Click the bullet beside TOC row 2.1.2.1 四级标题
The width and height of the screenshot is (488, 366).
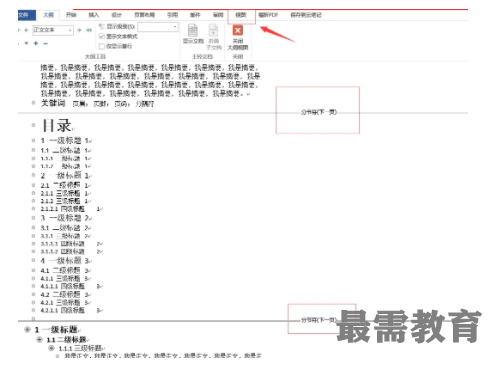pyautogui.click(x=33, y=209)
